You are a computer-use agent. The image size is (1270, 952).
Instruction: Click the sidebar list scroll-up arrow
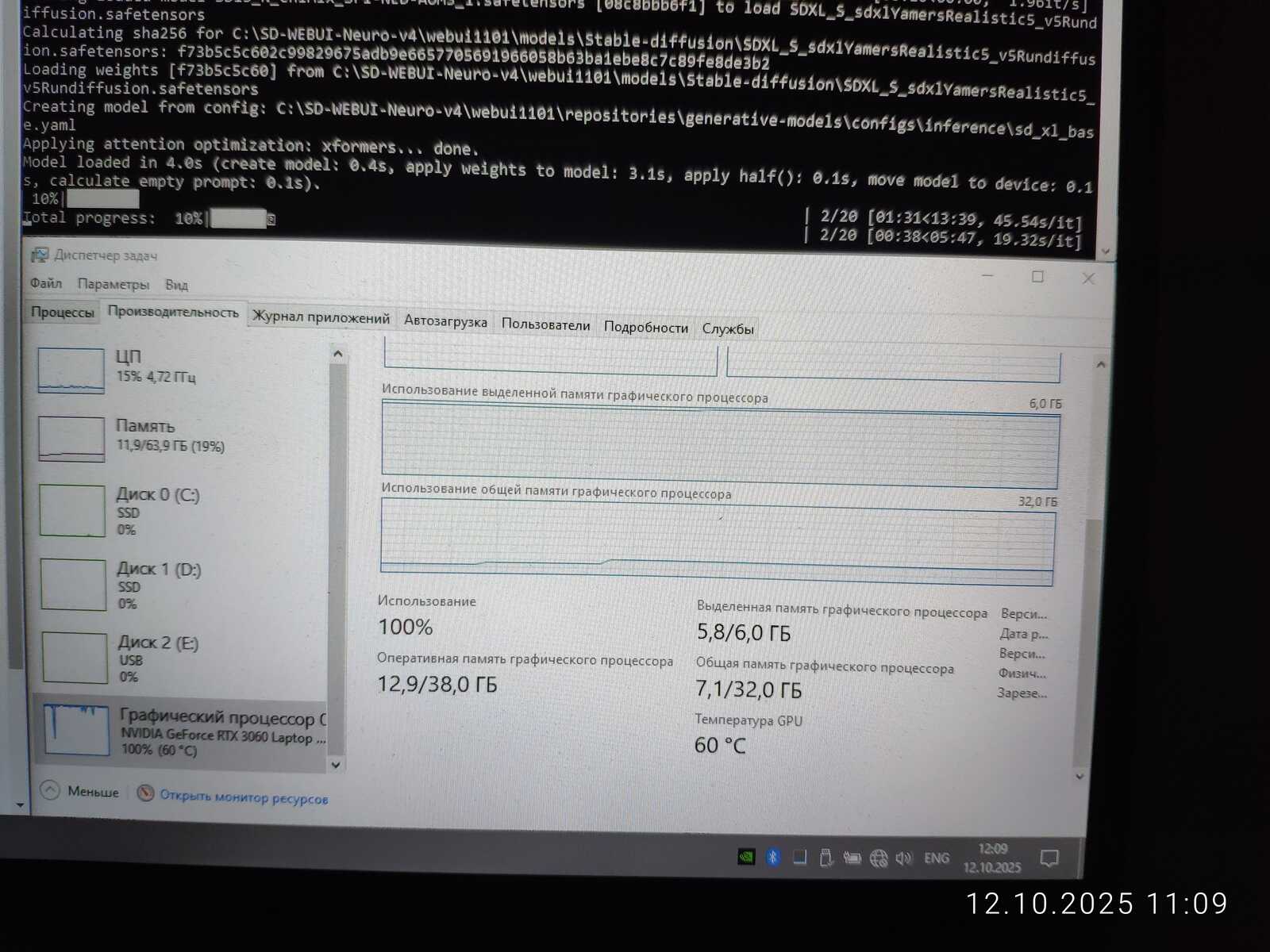[337, 354]
